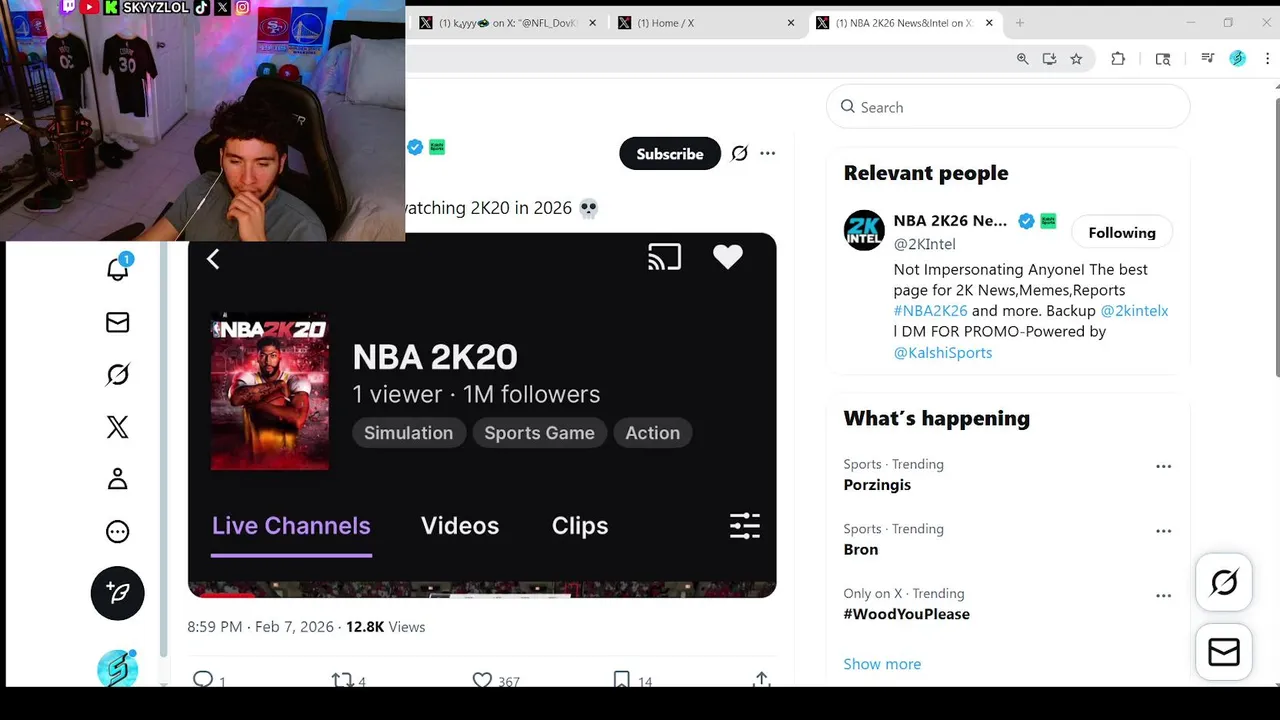Screen dimensions: 1280x720
Task: Select the Live Channels tab in image
Action: tap(291, 526)
